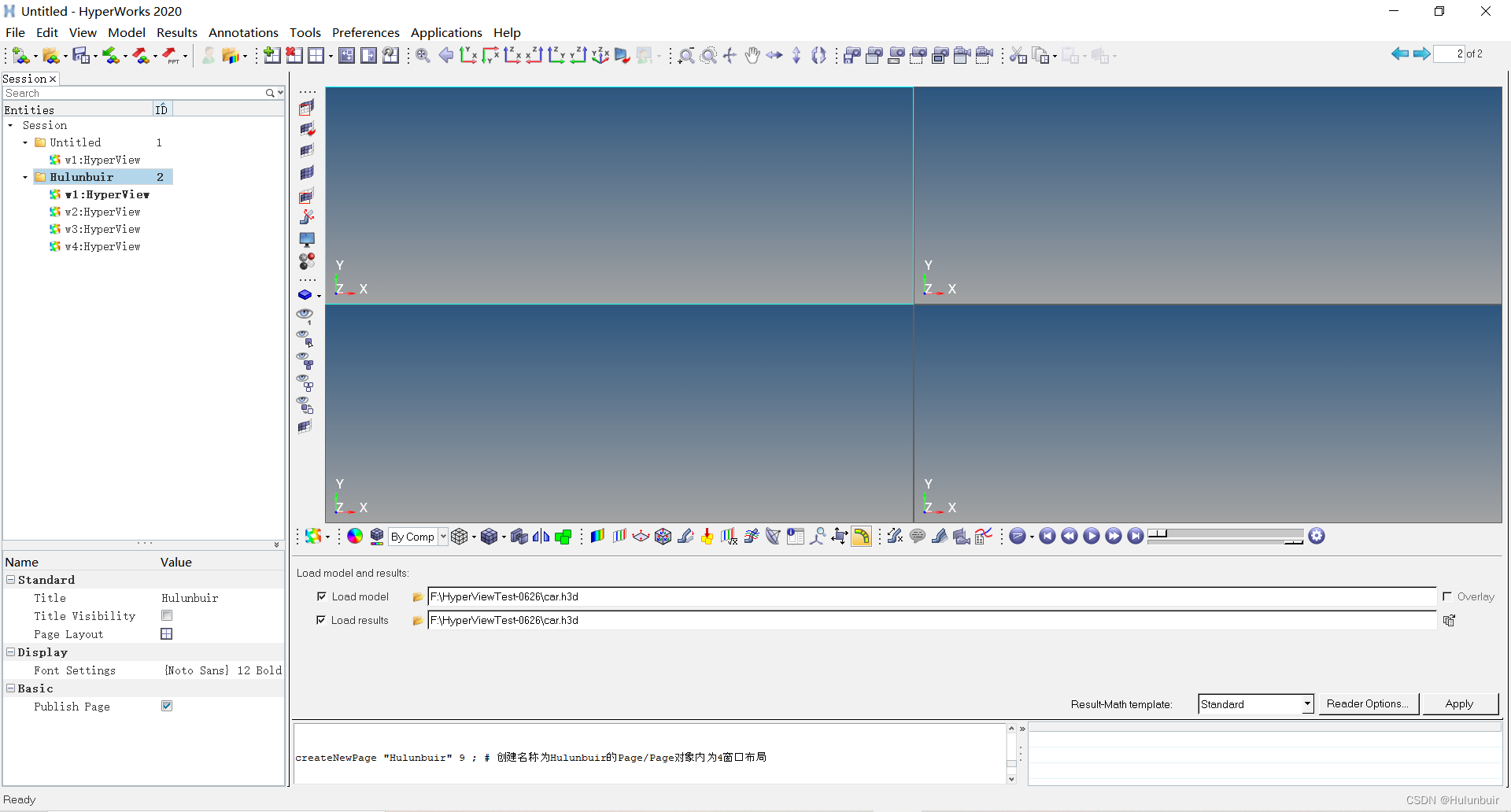This screenshot has height=812, width=1511.
Task: Open the Results menu
Action: (177, 32)
